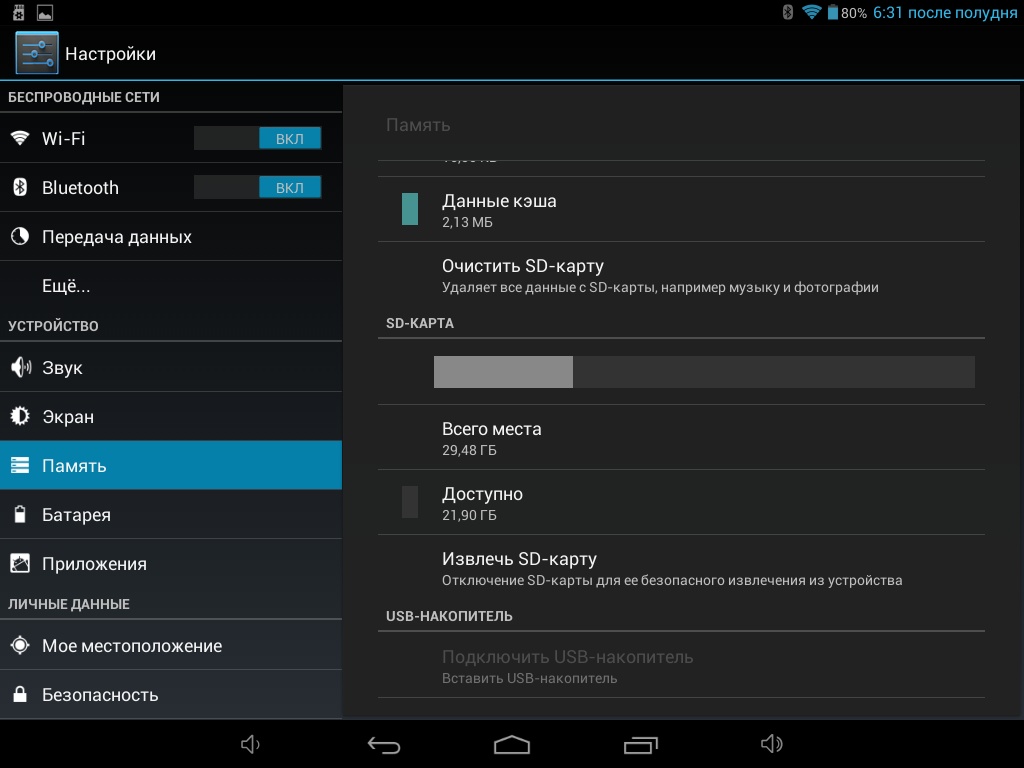Tap the Screen brightness icon in sidebar
The width and height of the screenshot is (1024, 768).
pyautogui.click(x=20, y=417)
